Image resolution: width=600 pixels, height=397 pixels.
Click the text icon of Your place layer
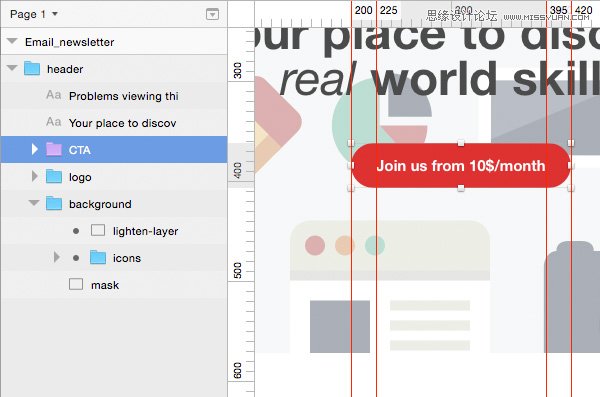54,122
